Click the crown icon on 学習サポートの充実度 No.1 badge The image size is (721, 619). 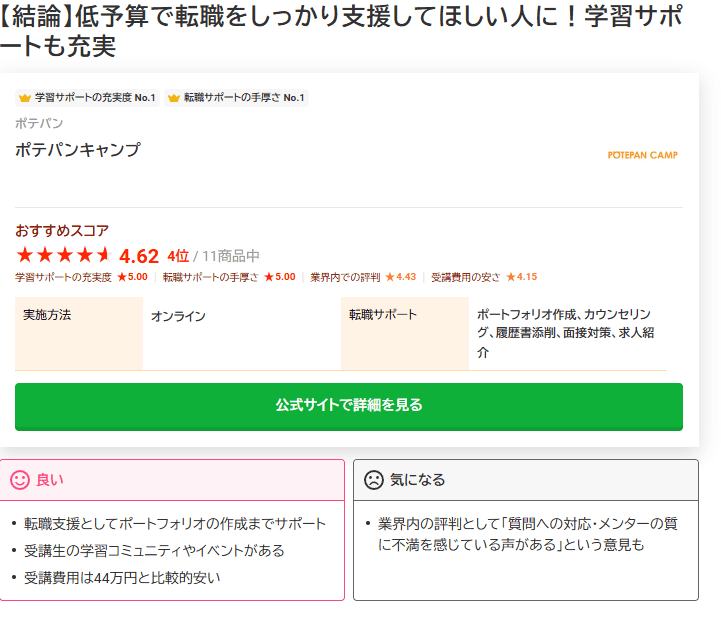tap(25, 98)
